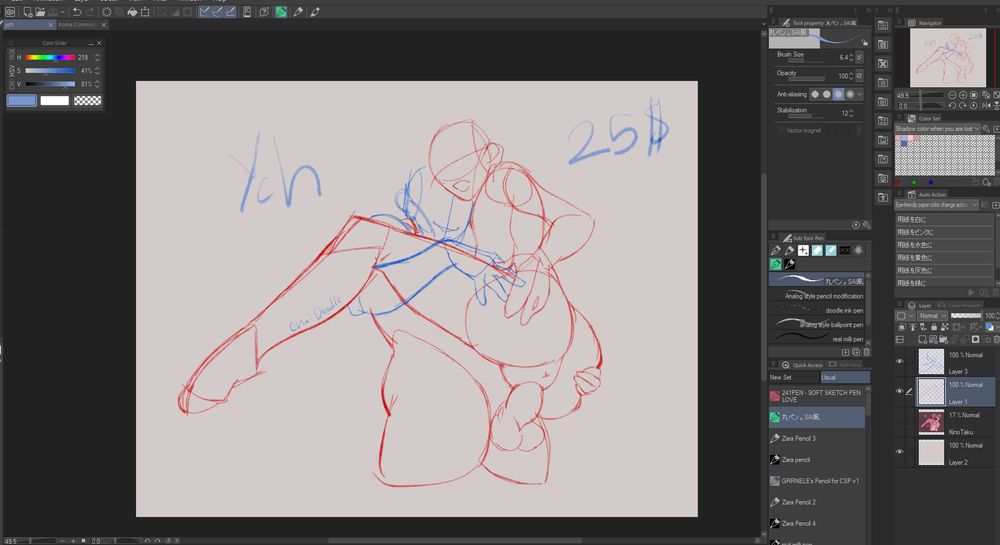Toggle visibility eye of Layer 1
The height and width of the screenshot is (545, 1000).
coord(900,391)
